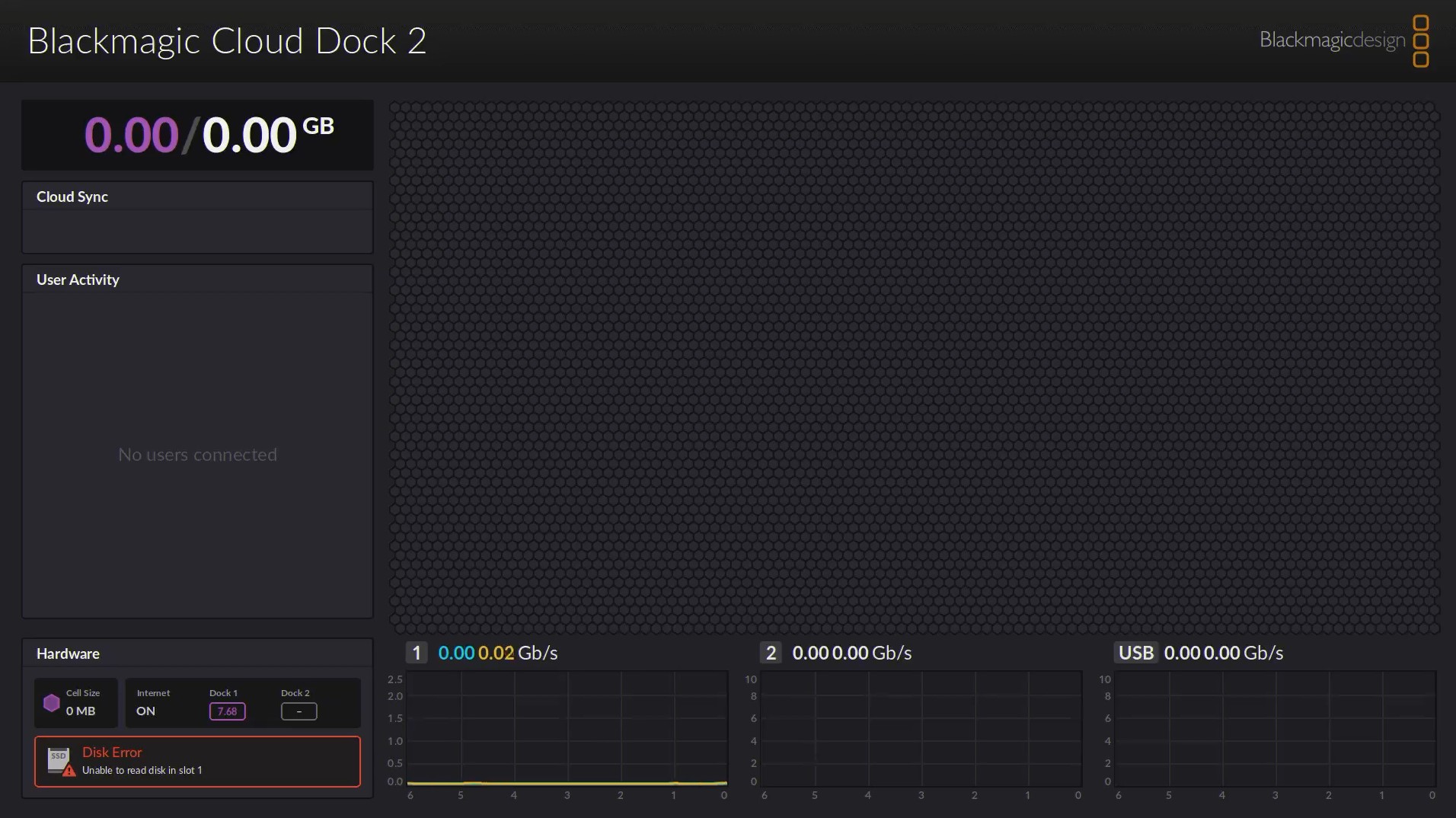Screen dimensions: 1456x818
Task: Click the white total storage 0.00 value
Action: click(249, 135)
